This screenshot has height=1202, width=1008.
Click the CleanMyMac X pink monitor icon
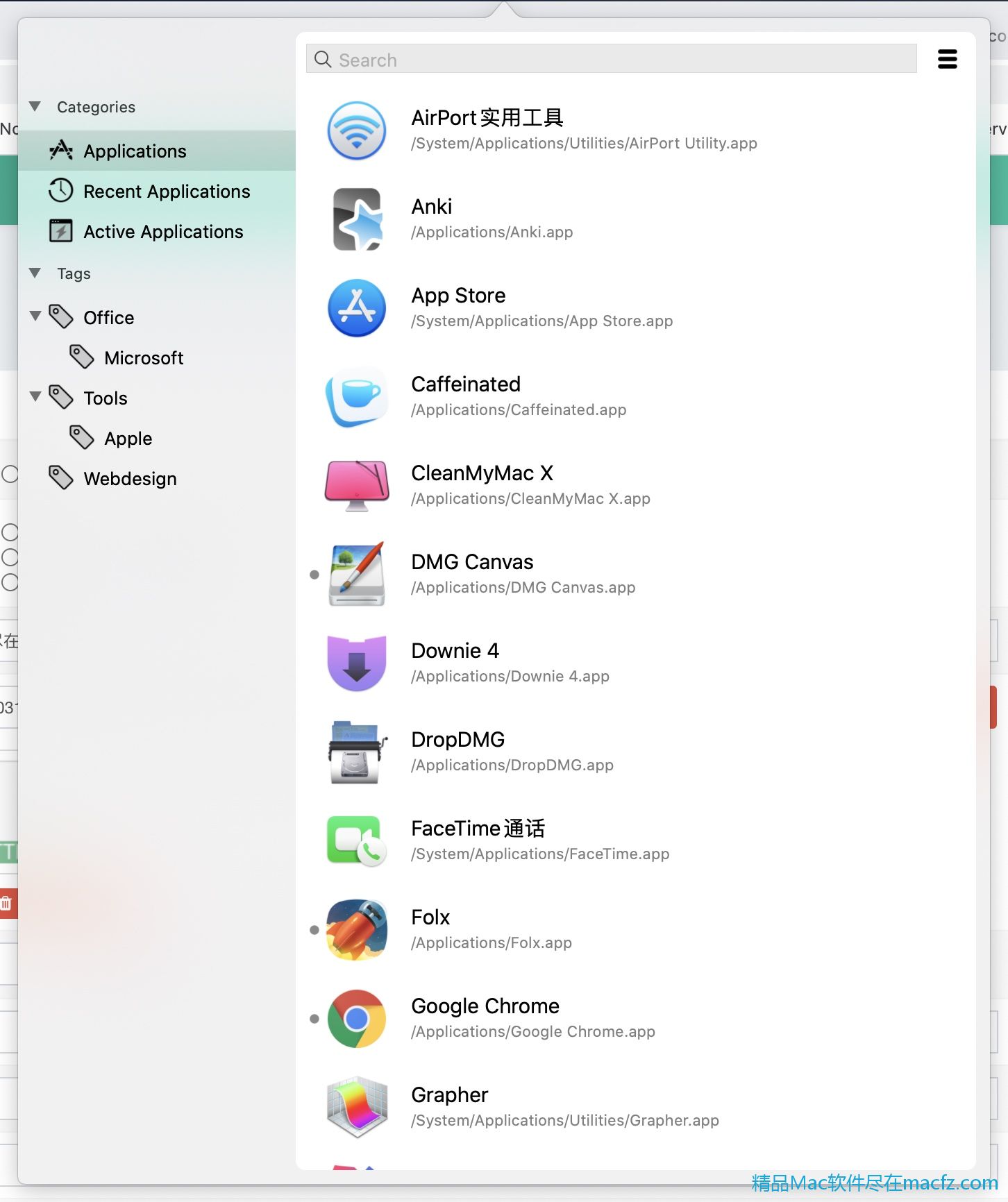[357, 486]
